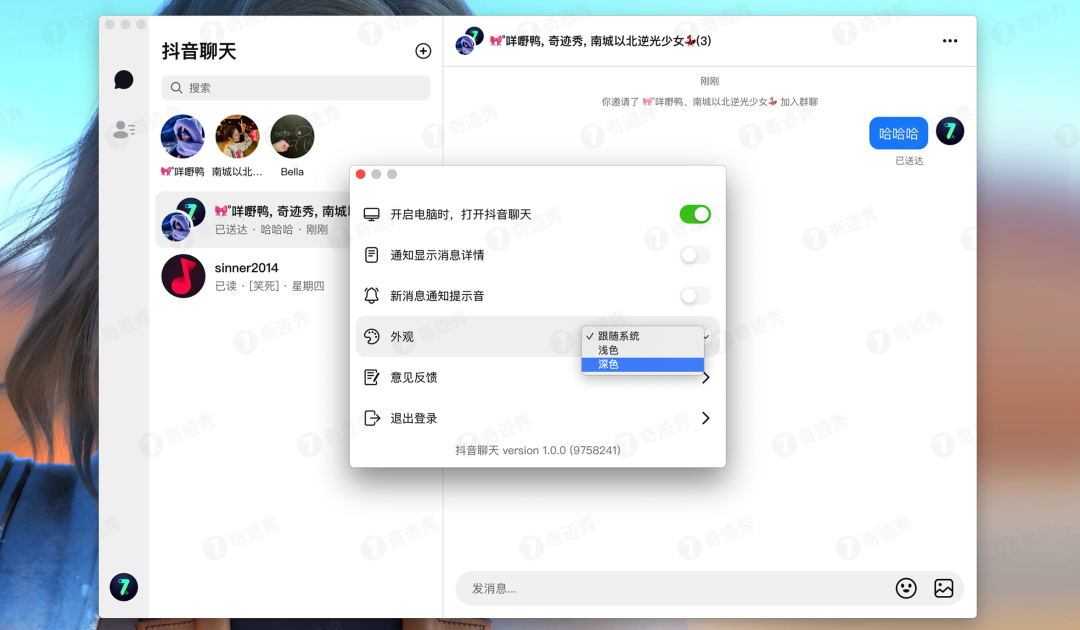Click the new chat plus button
The width and height of the screenshot is (1080, 630).
pyautogui.click(x=423, y=51)
